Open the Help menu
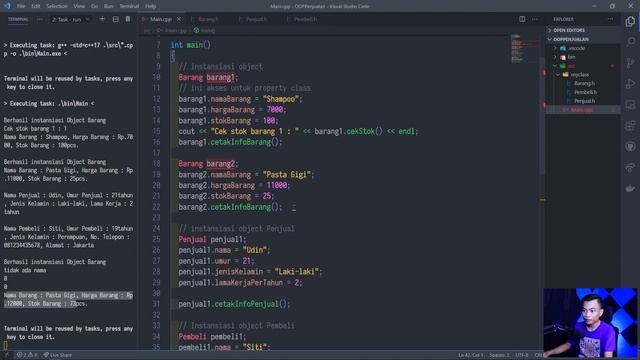Viewport: 640px width, 360px height. coord(151,6)
